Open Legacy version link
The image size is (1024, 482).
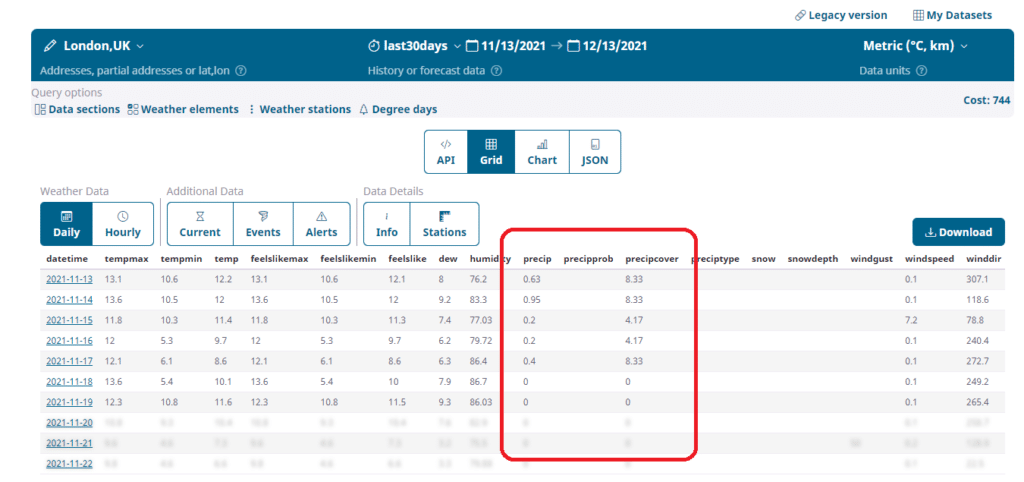click(x=841, y=15)
